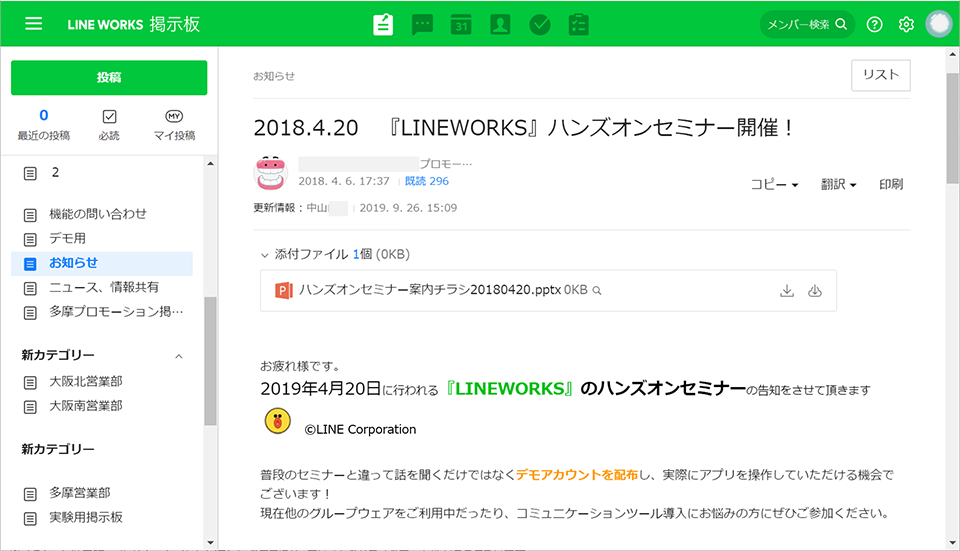Open the help question mark icon
Screen dimensions: 960x551
(x=874, y=24)
